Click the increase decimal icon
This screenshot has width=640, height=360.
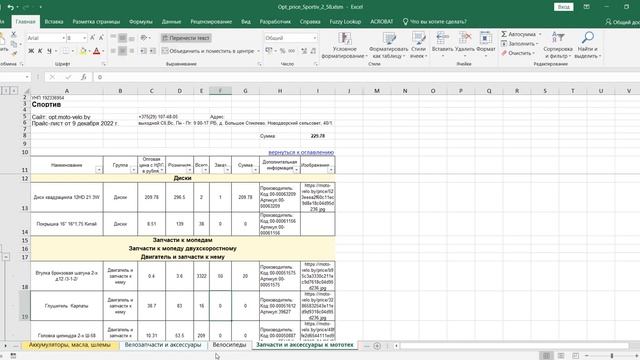click(304, 51)
